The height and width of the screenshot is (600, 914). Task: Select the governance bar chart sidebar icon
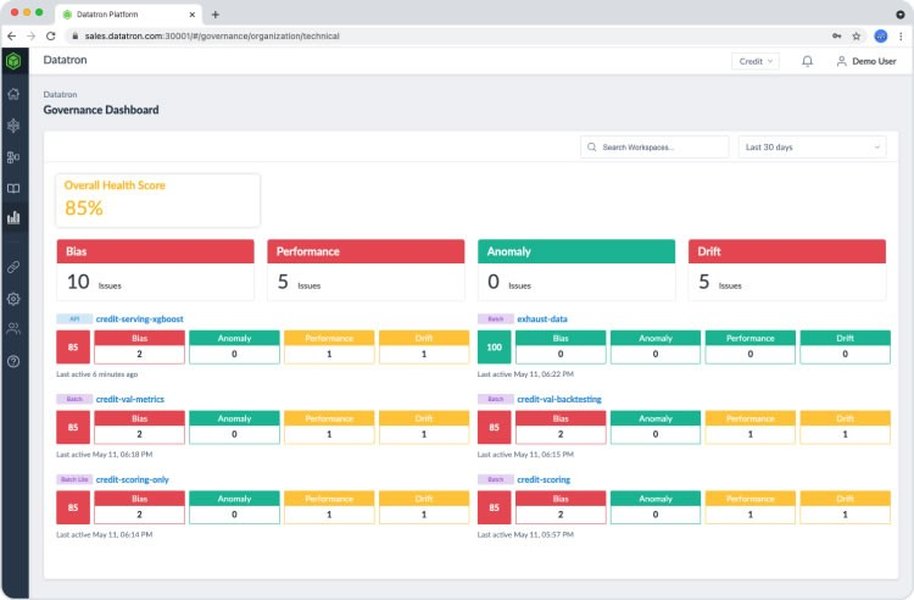[13, 217]
